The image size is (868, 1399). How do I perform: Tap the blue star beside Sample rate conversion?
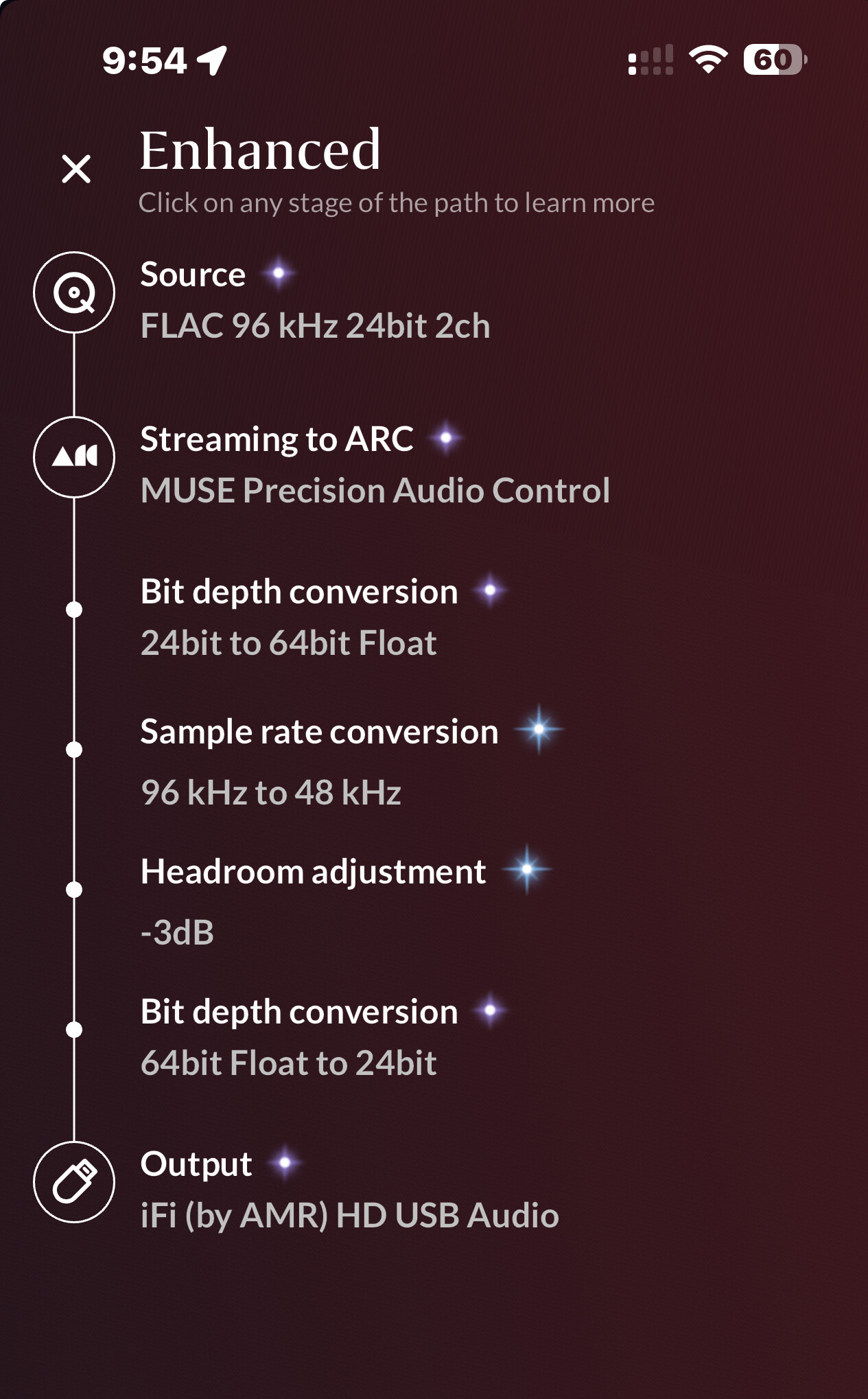point(539,729)
